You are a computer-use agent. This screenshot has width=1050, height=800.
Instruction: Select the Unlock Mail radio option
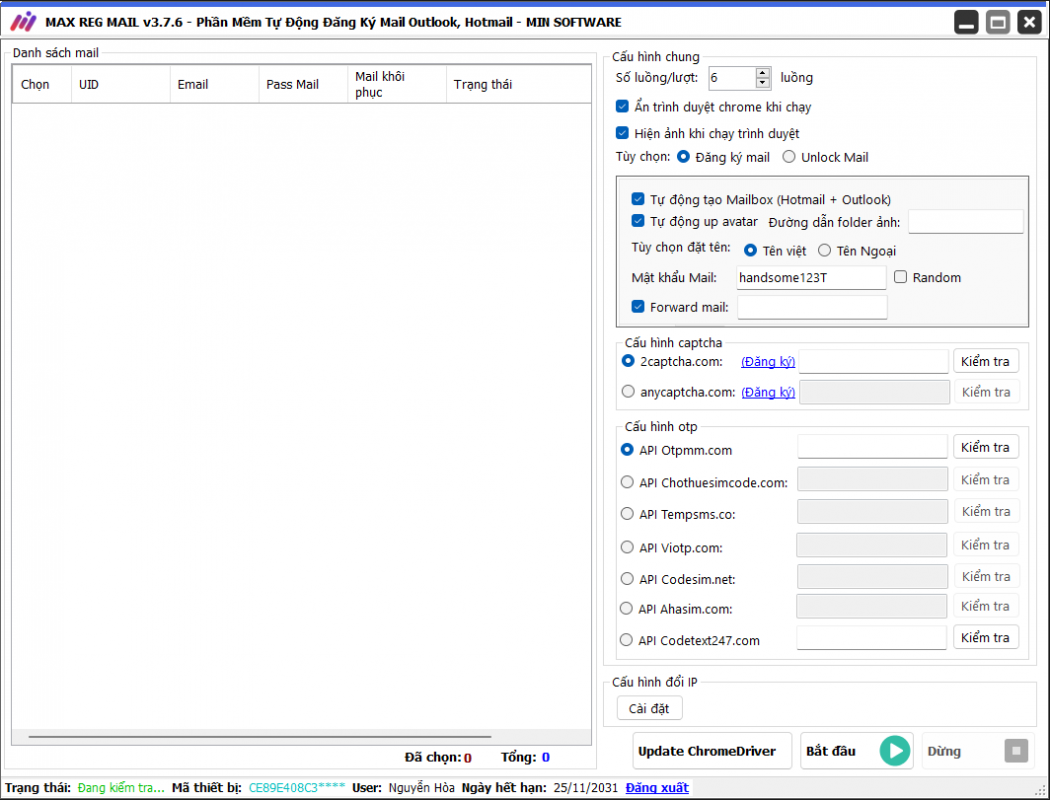789,157
